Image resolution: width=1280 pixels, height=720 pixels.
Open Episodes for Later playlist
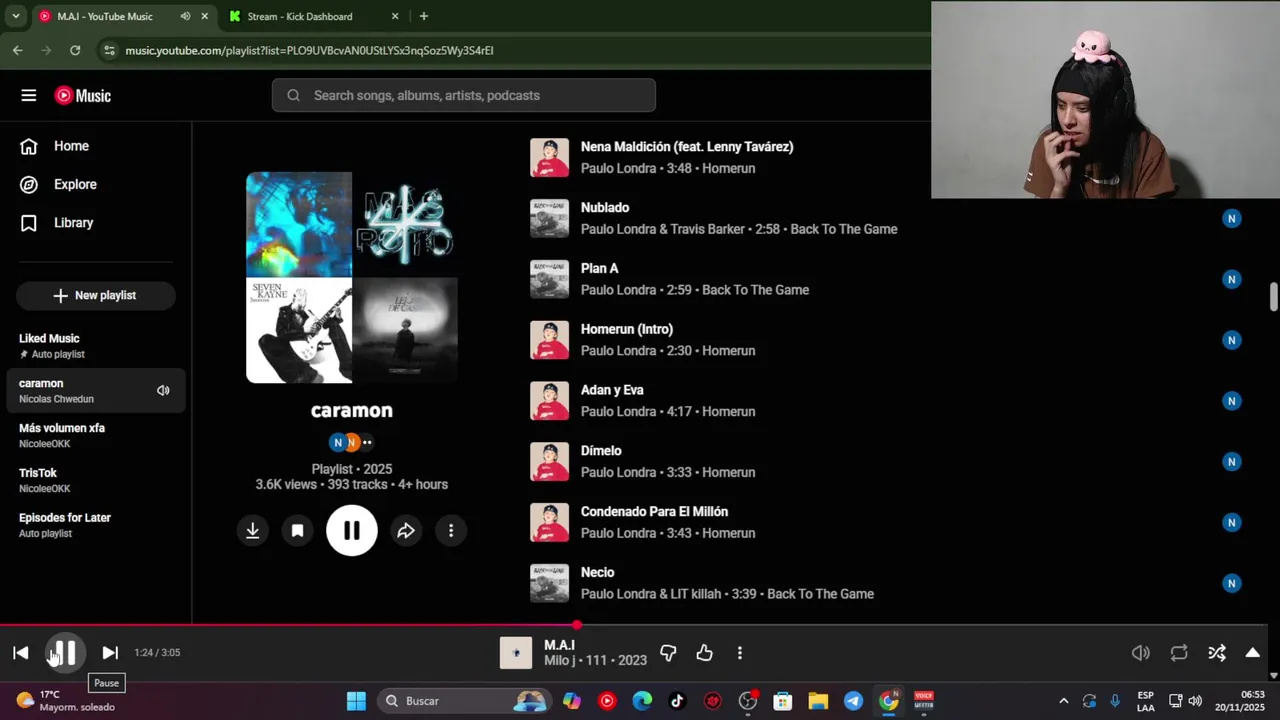coord(96,525)
